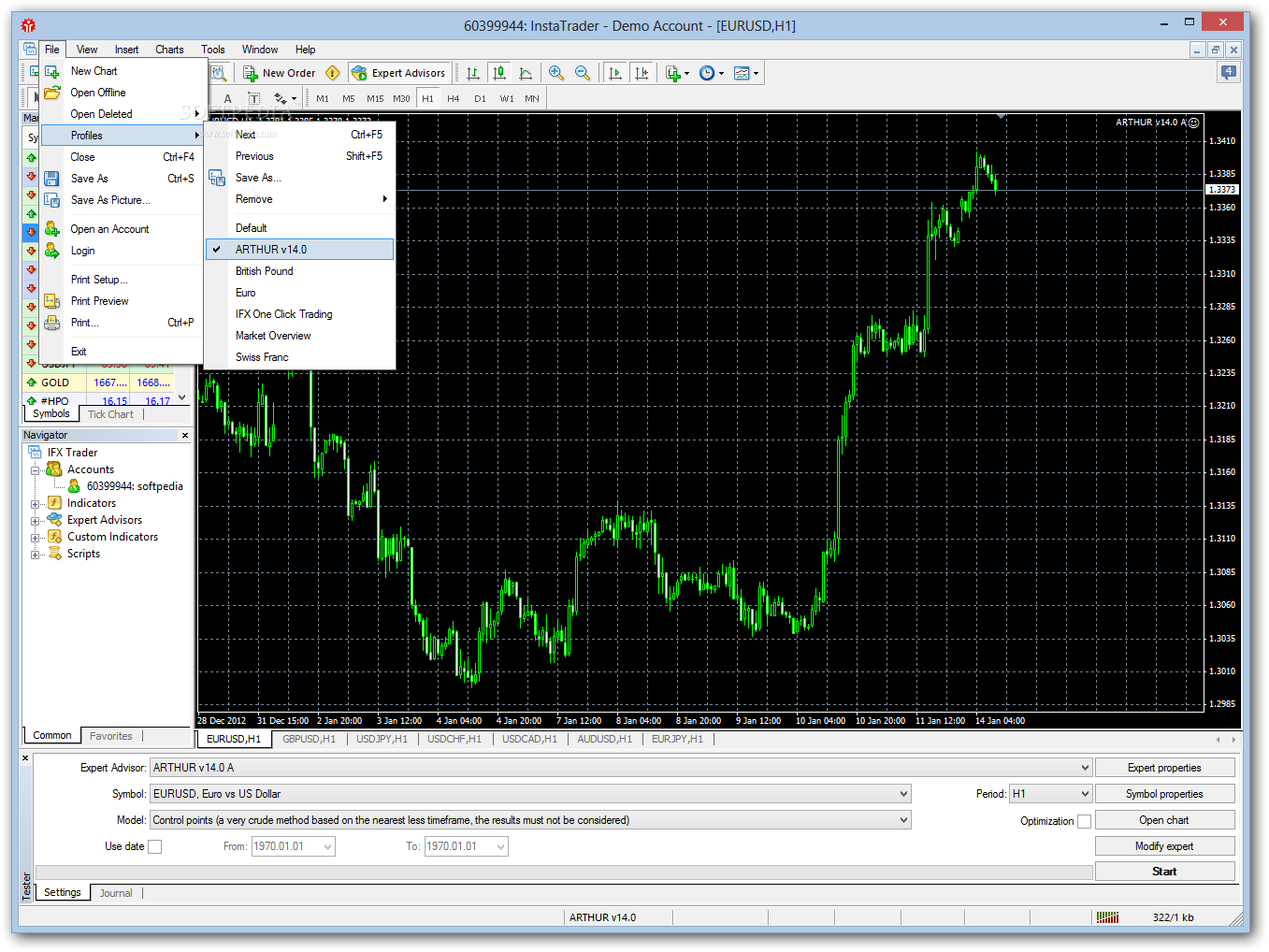This screenshot has width=1269, height=952.
Task: Click the chat bubble icon top right
Action: click(1229, 72)
